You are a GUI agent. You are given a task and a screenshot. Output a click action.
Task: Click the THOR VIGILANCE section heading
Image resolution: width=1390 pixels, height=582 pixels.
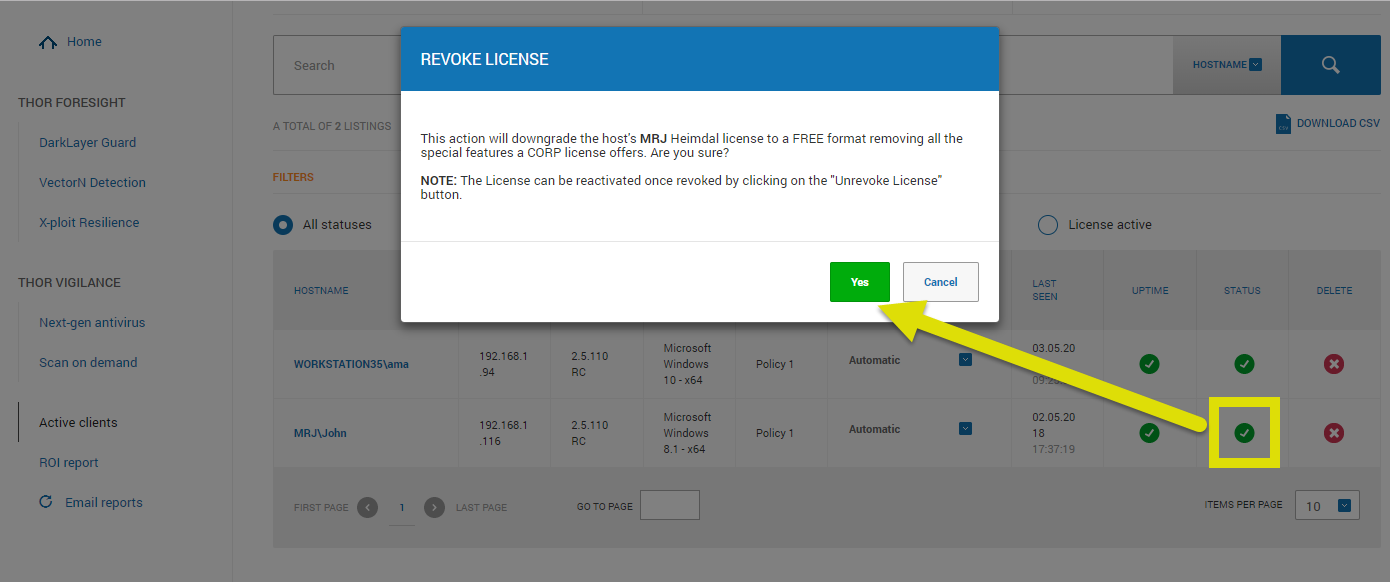click(69, 282)
